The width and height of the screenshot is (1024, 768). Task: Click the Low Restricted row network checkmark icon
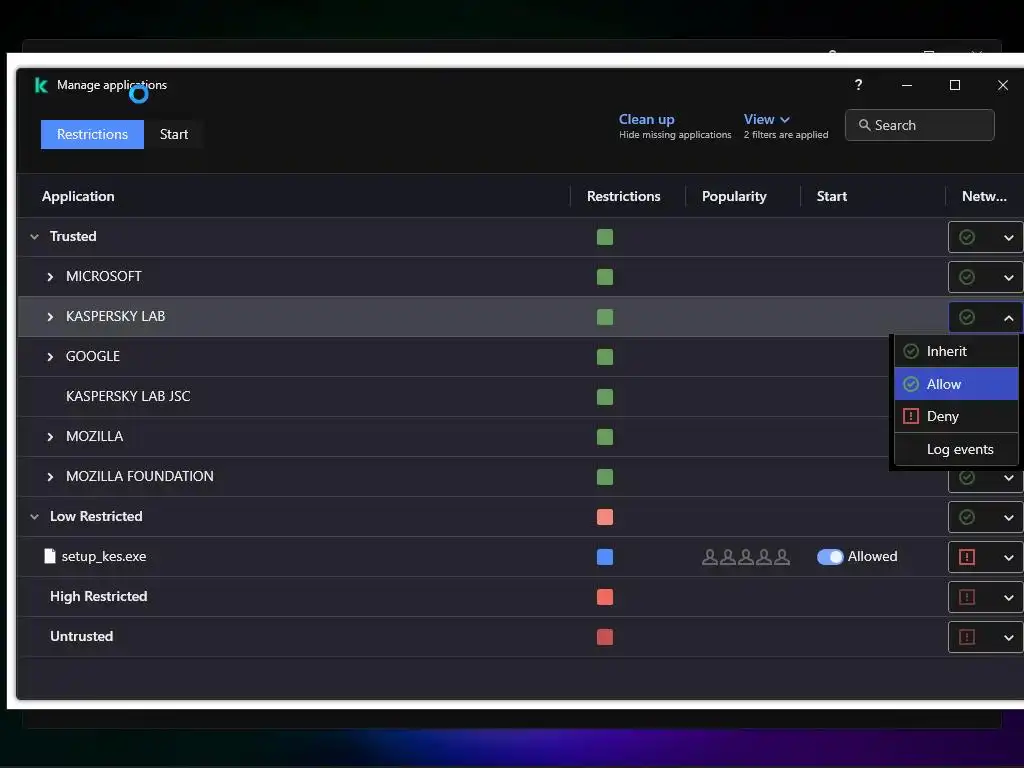(967, 517)
